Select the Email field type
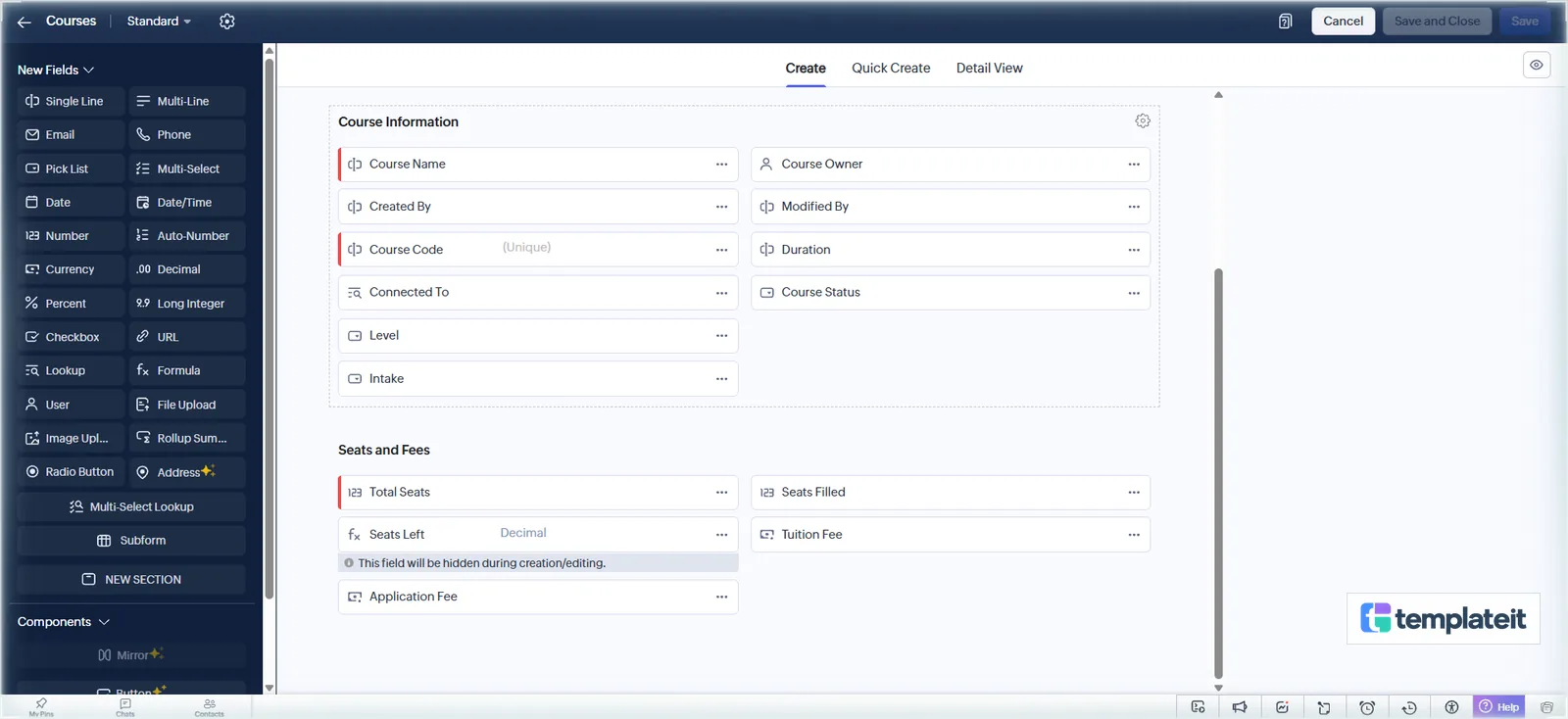 point(72,135)
